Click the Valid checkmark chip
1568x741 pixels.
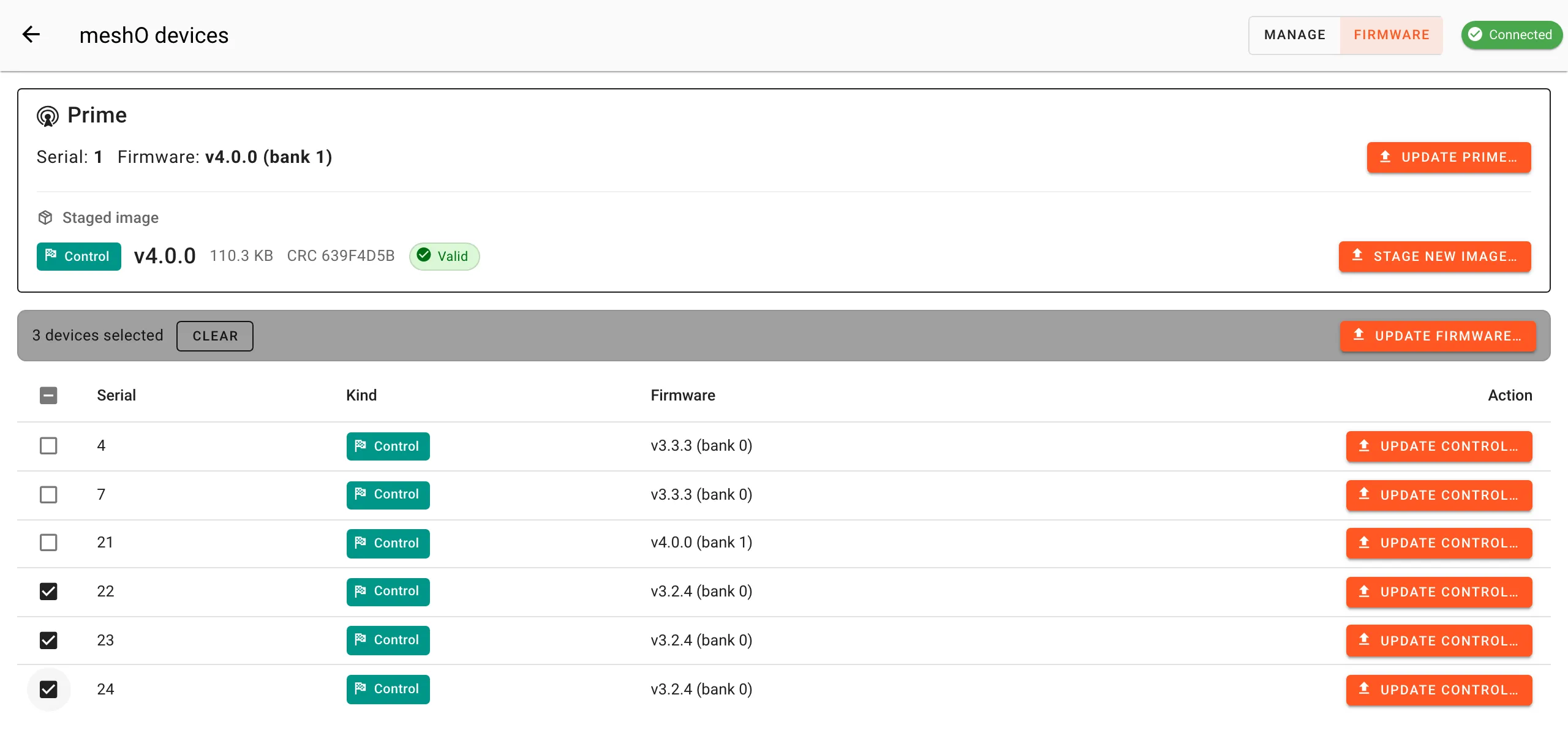click(x=444, y=256)
